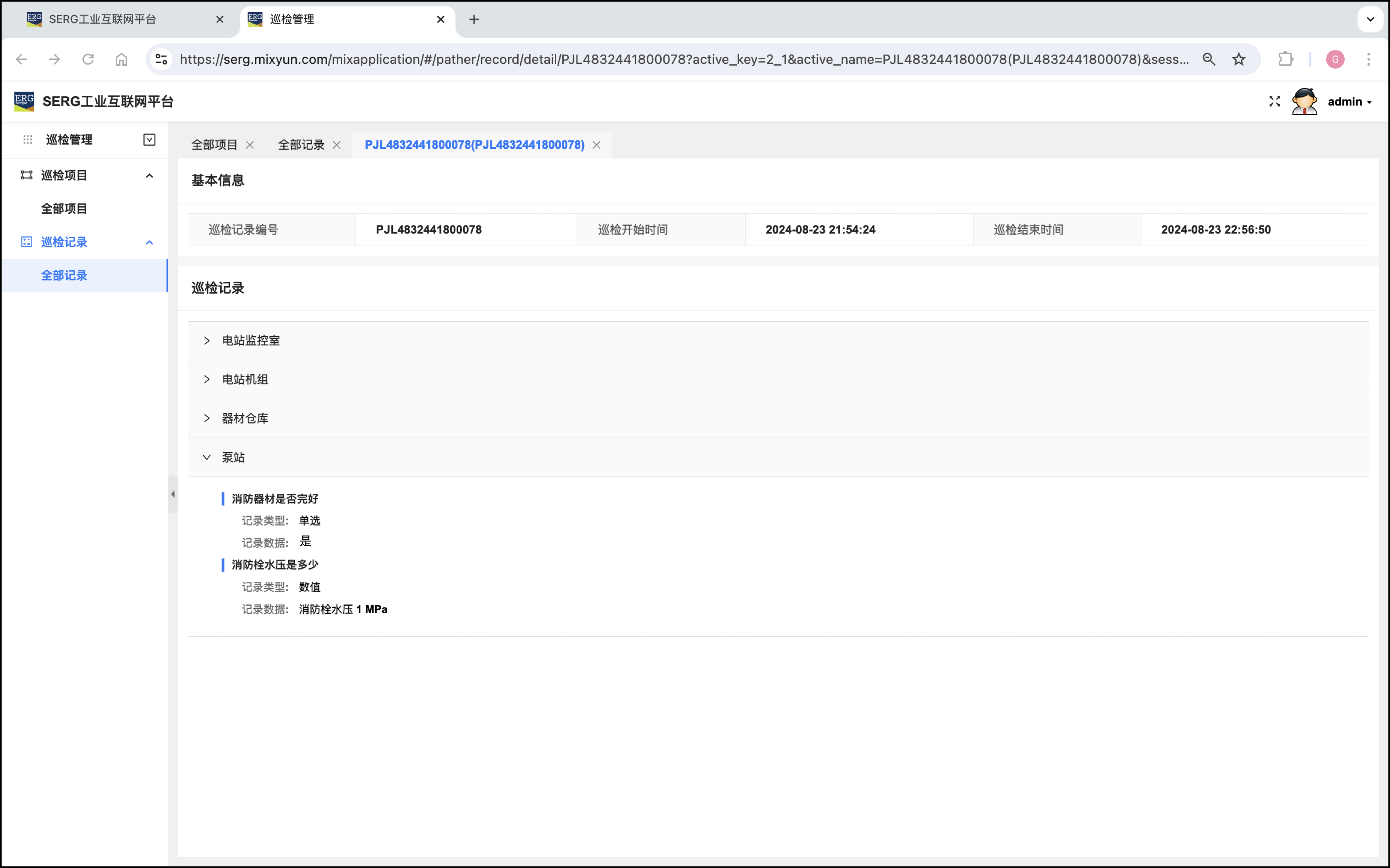Toggle the 巡检管理 module switcher box
Viewport: 1390px width, 868px height.
click(149, 140)
